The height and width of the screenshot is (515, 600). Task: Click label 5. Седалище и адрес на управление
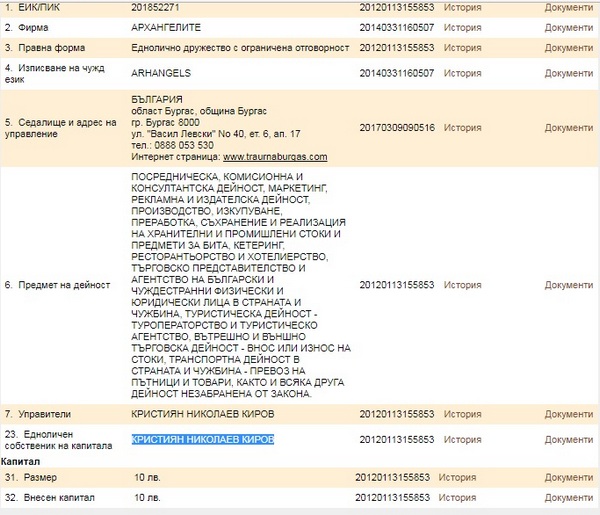(x=60, y=128)
